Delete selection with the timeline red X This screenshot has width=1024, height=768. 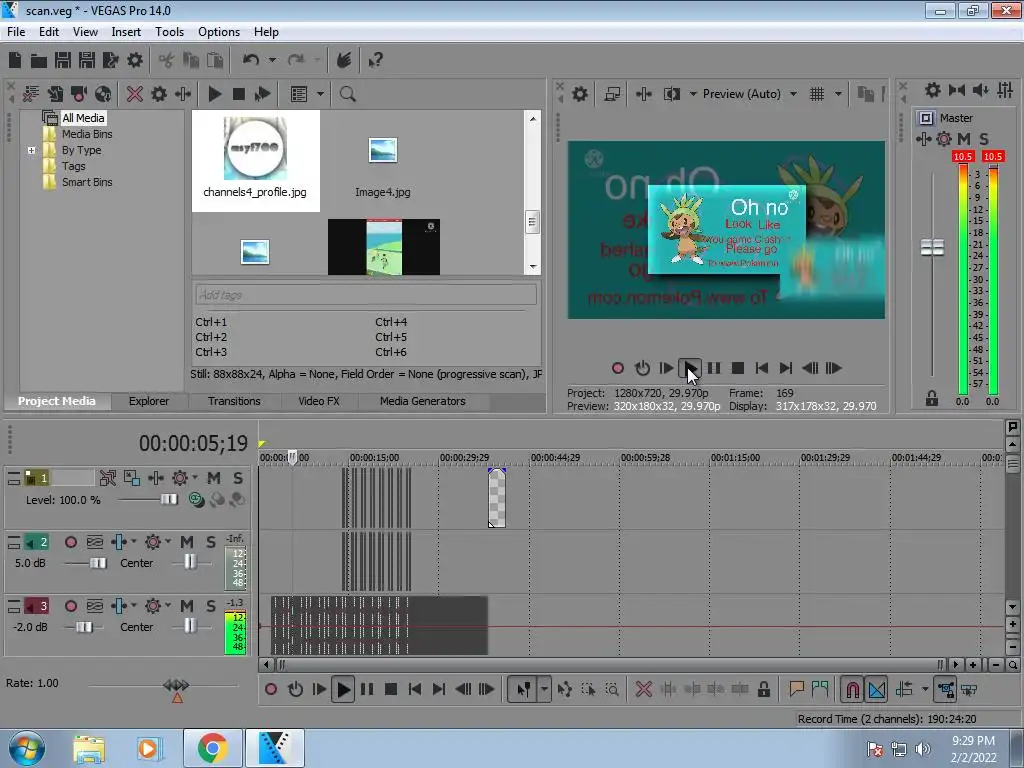click(643, 689)
